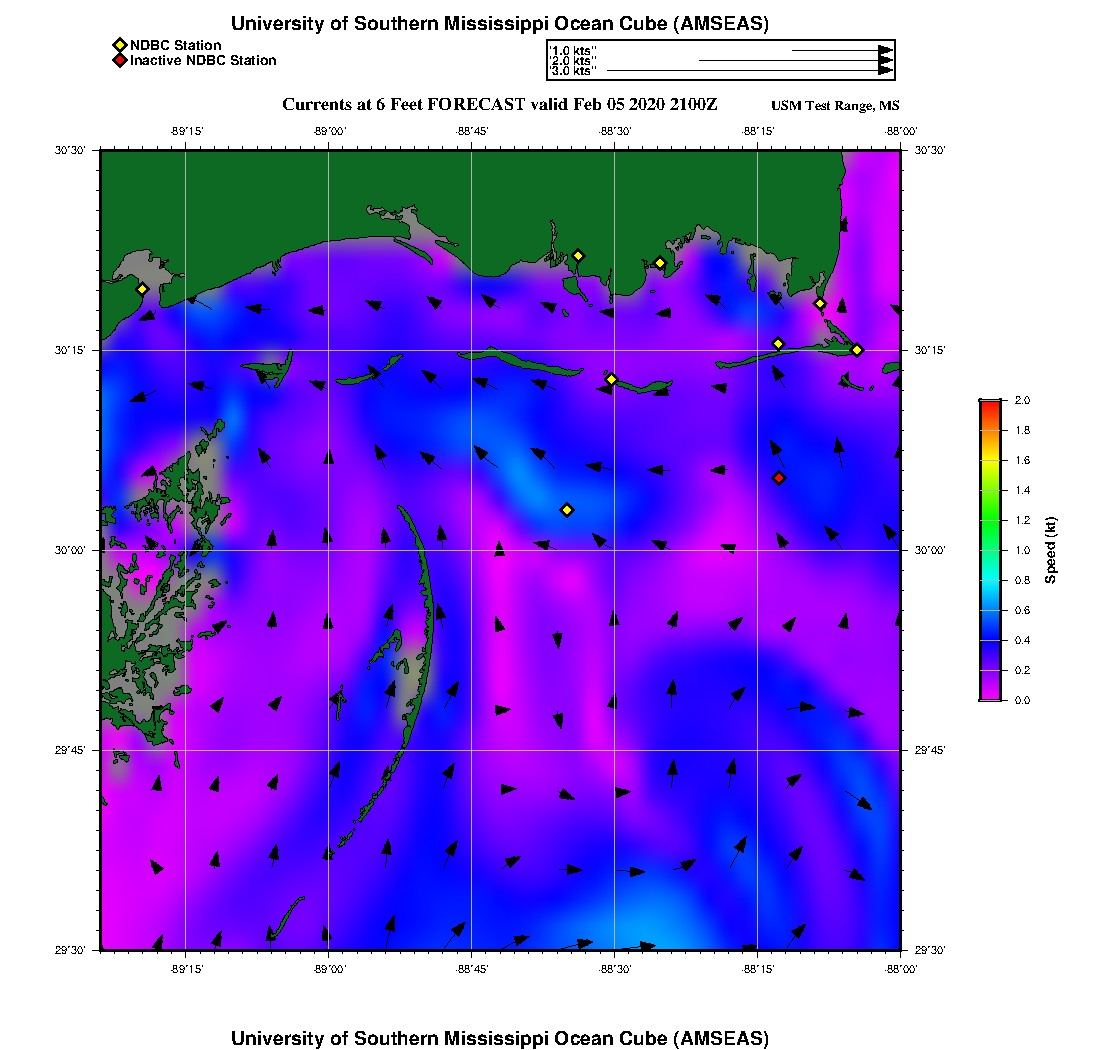Click the red top of the speed color bar

[x=989, y=404]
